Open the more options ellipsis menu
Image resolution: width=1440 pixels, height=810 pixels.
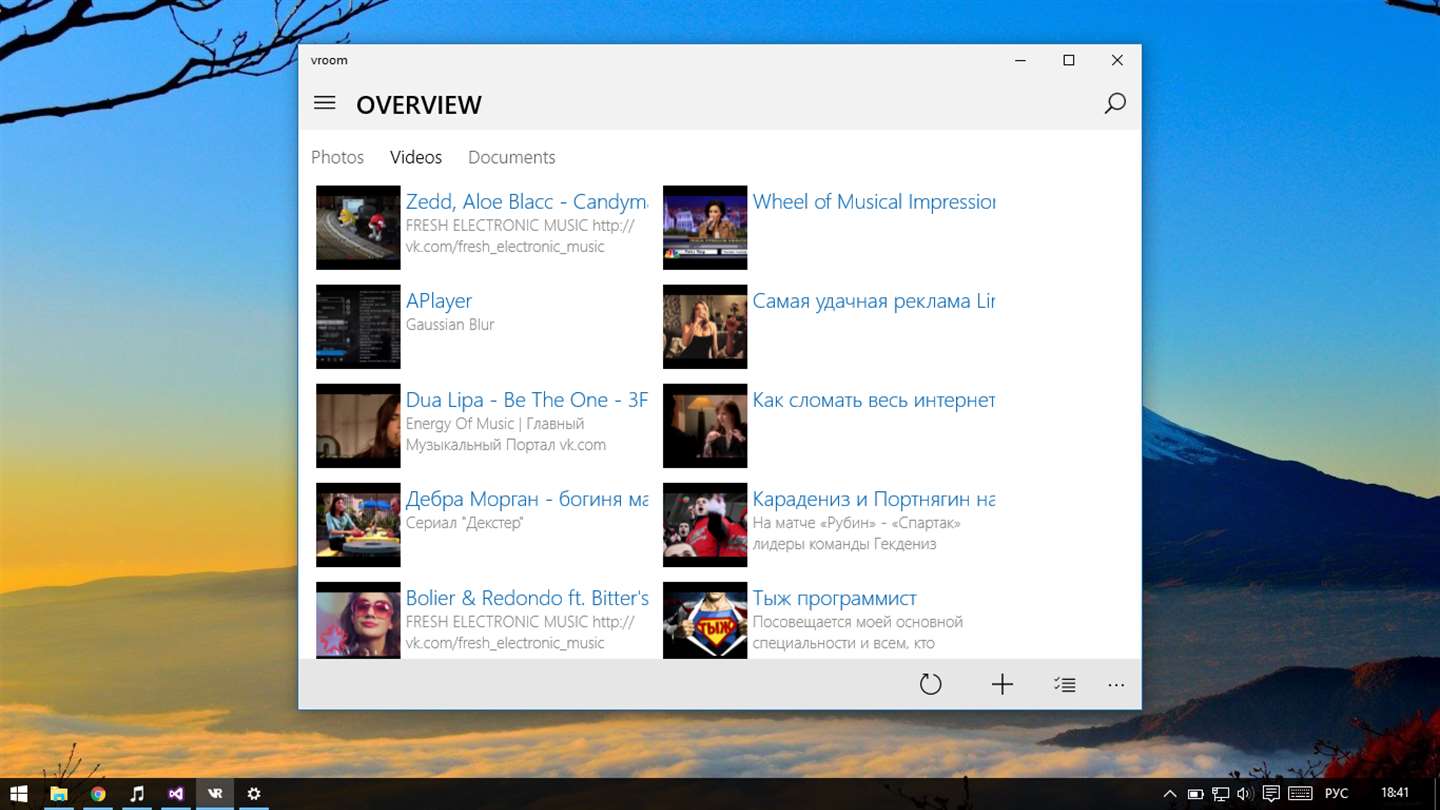coord(1116,686)
